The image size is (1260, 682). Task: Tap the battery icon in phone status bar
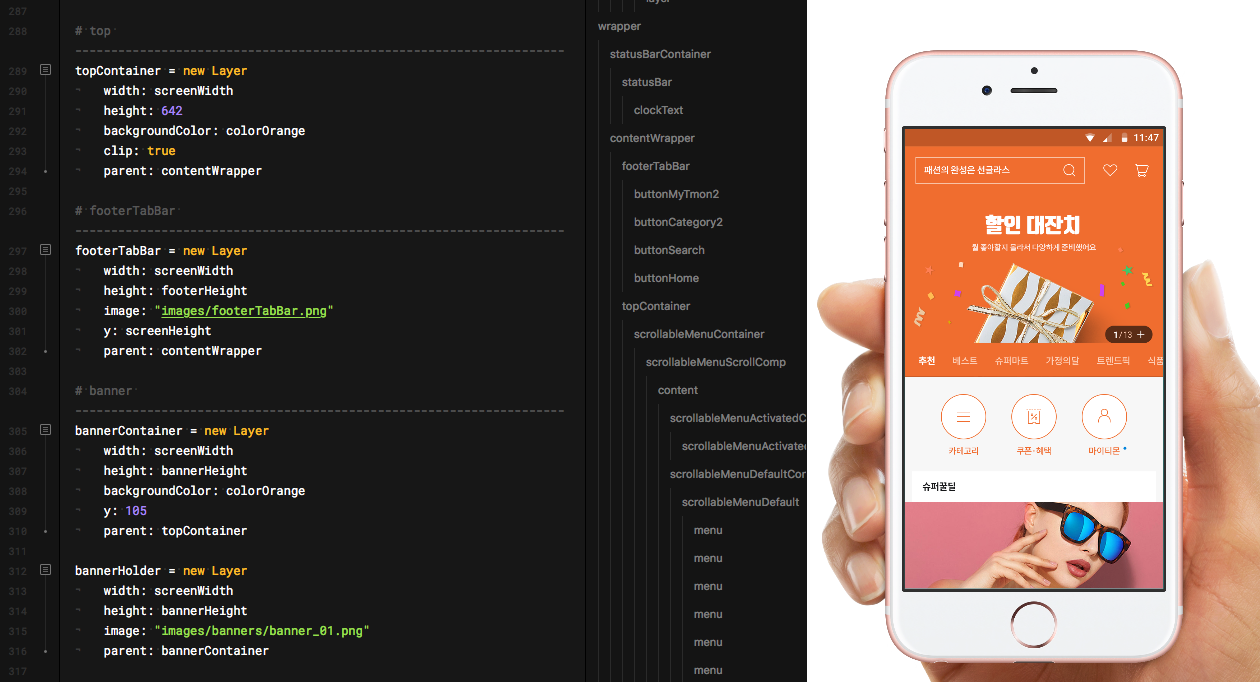1125,137
